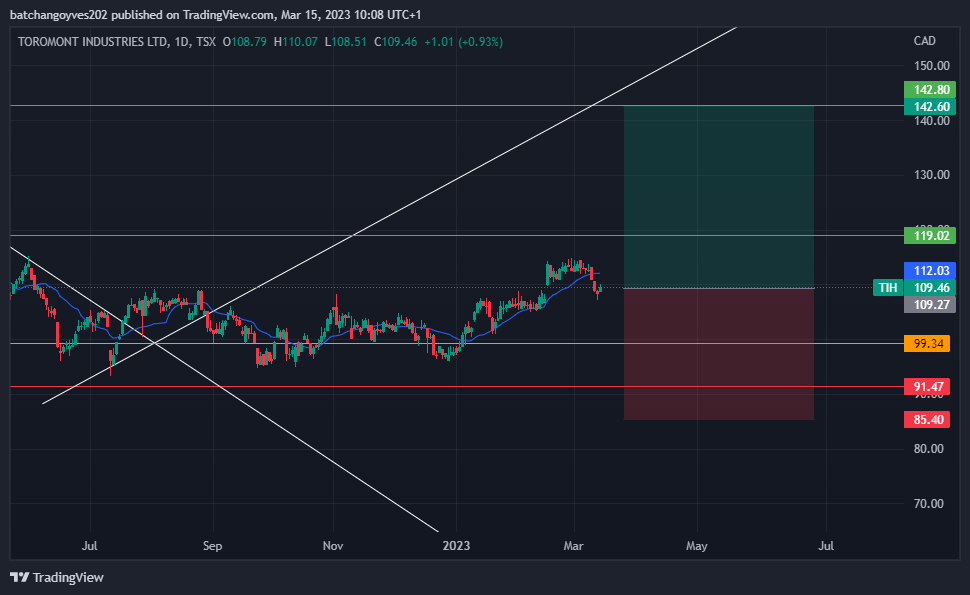Click the closing price value C109.46
The width and height of the screenshot is (970, 595).
coord(395,42)
